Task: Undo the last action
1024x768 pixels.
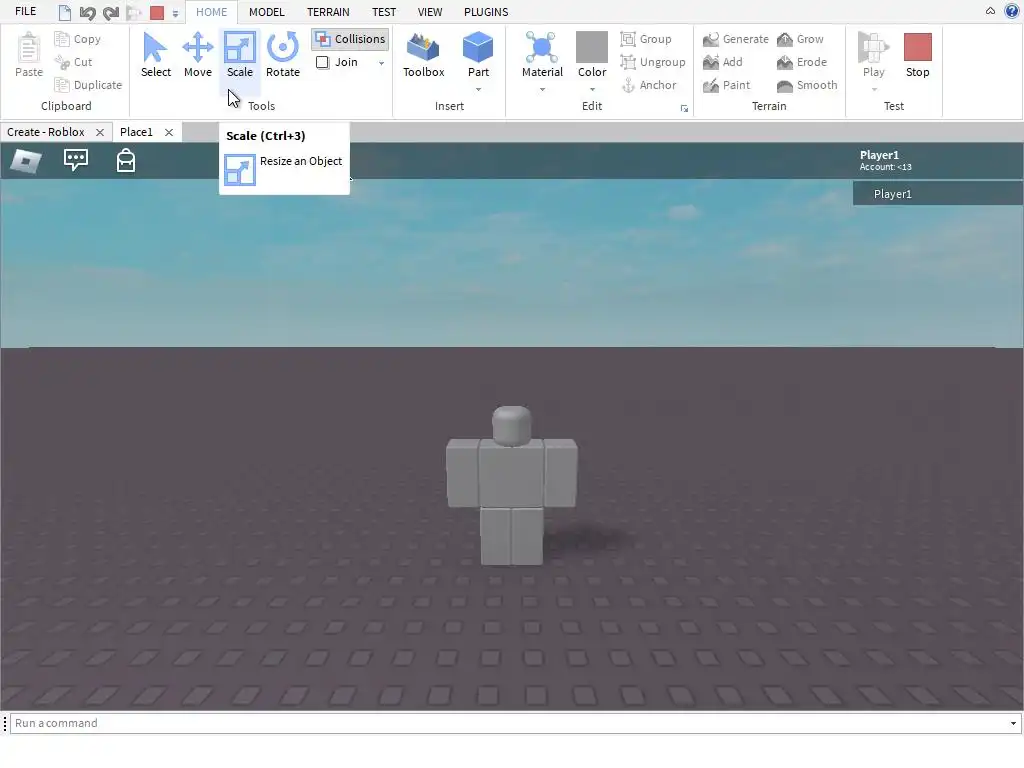Action: pos(88,12)
